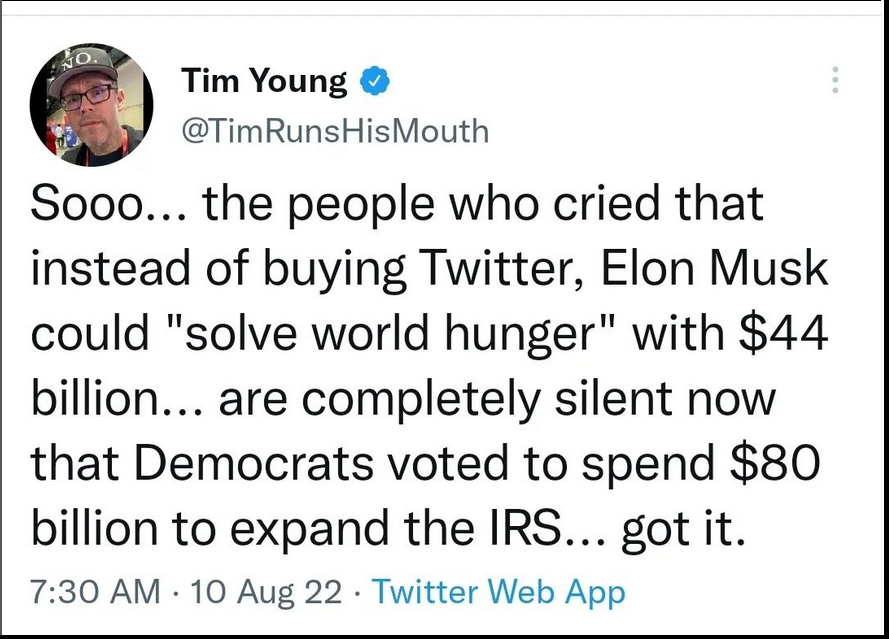
Task: Click Elon Musk in the tweet text
Action: click(714, 268)
